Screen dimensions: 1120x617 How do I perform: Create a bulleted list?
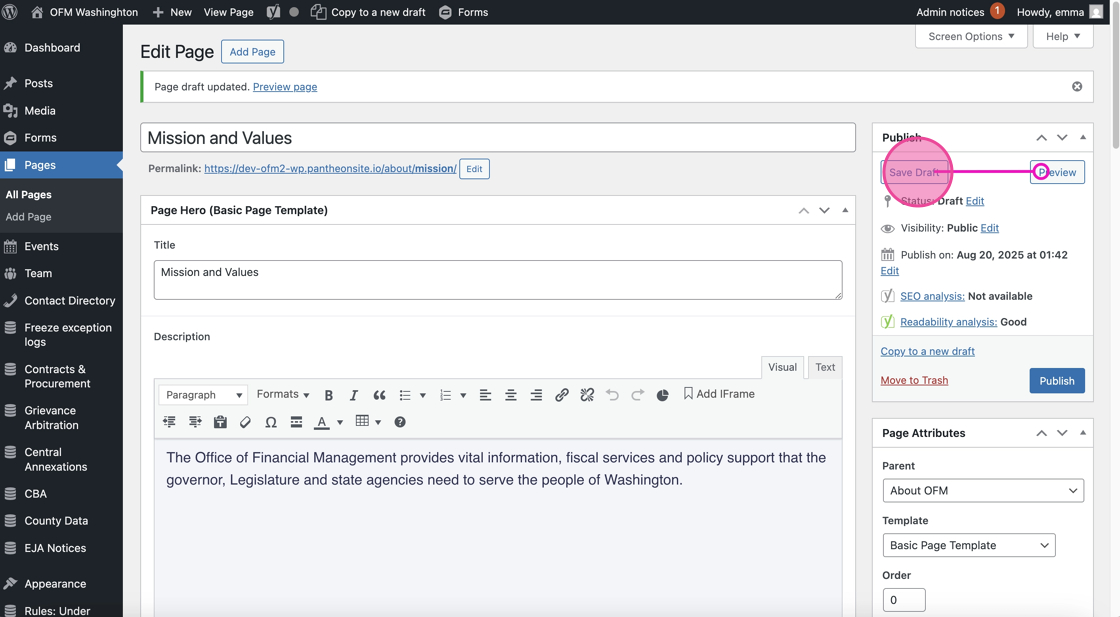coord(405,395)
